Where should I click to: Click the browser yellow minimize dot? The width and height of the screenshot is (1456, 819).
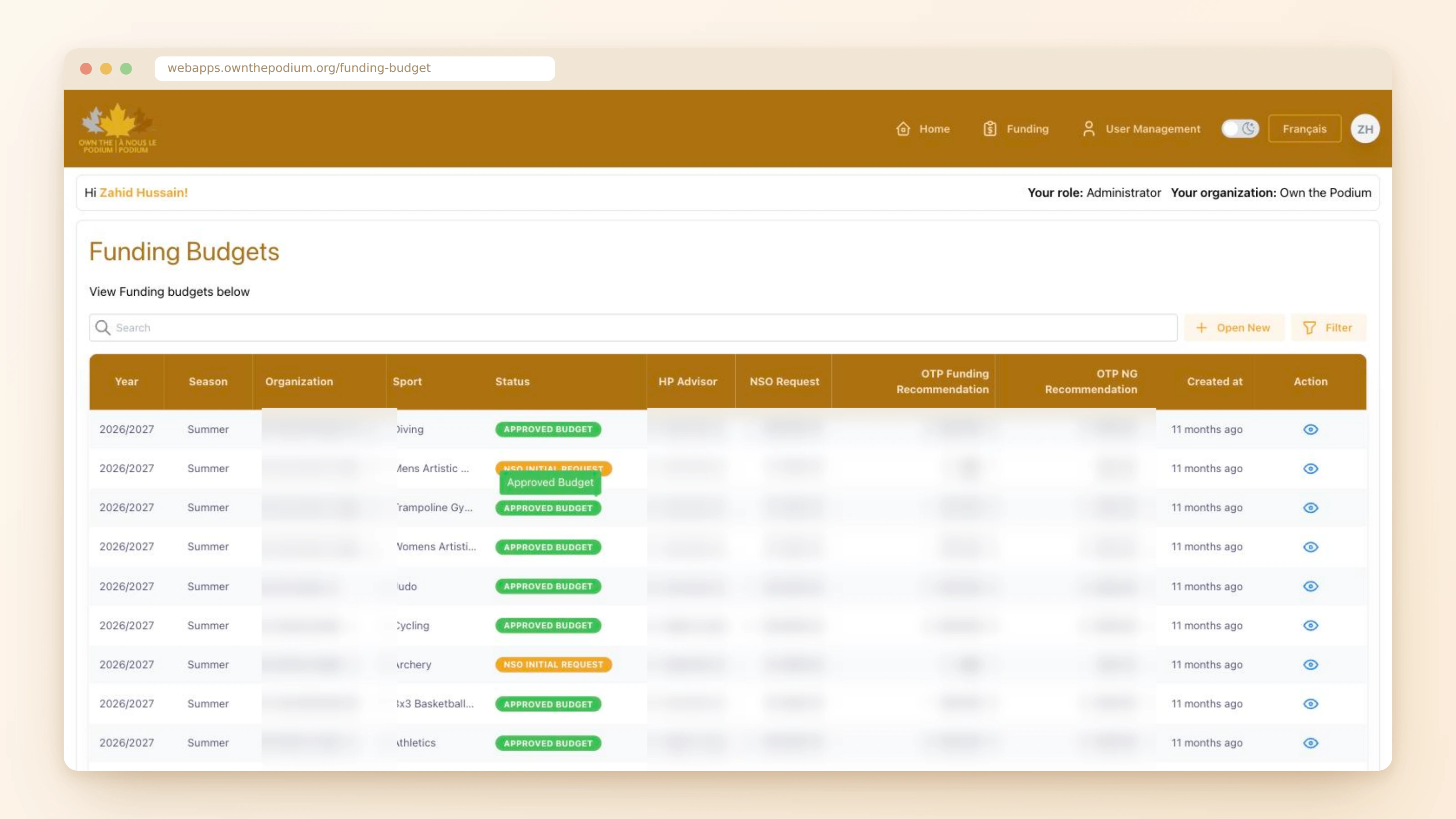[x=106, y=68]
